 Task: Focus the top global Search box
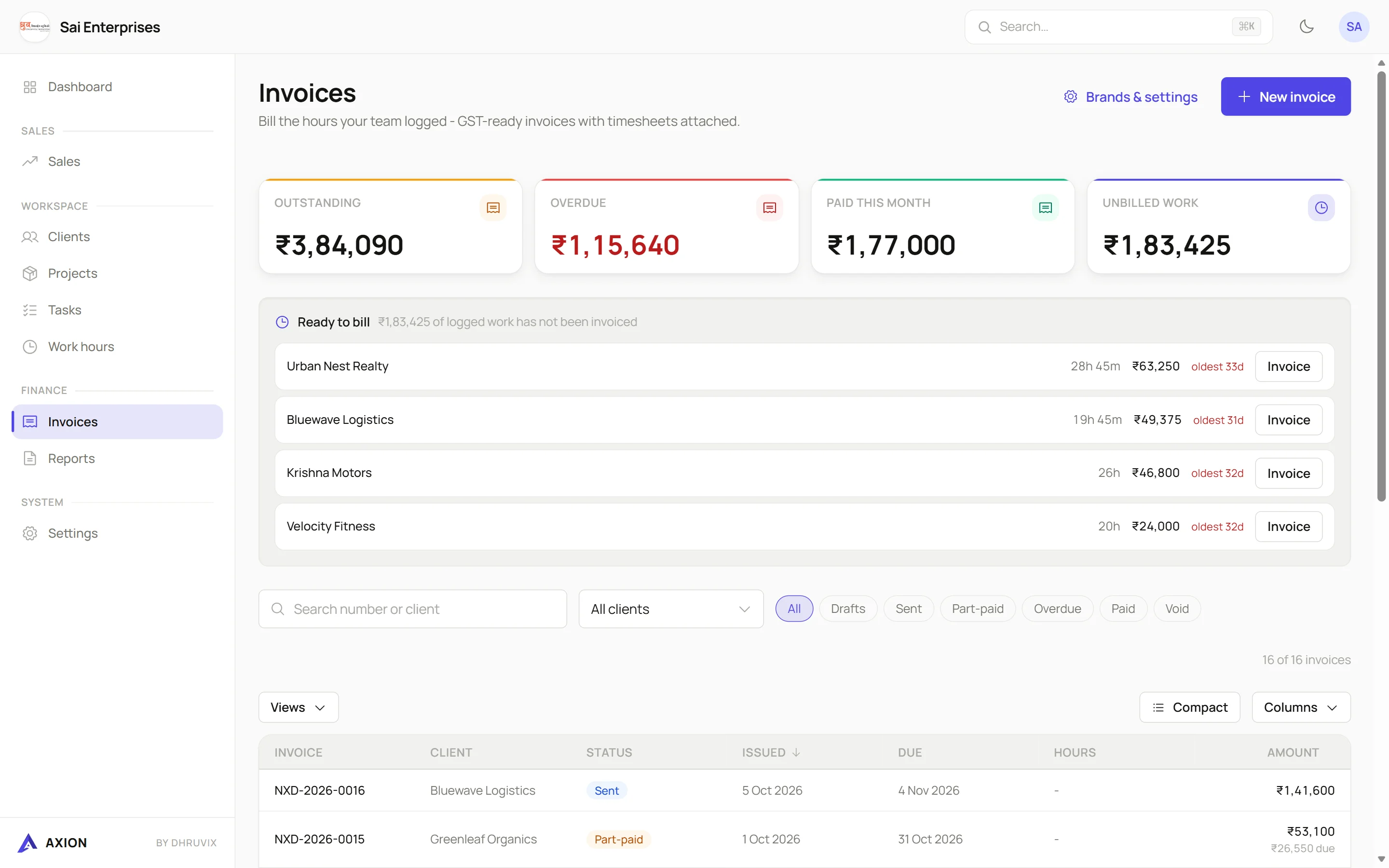tap(1118, 27)
